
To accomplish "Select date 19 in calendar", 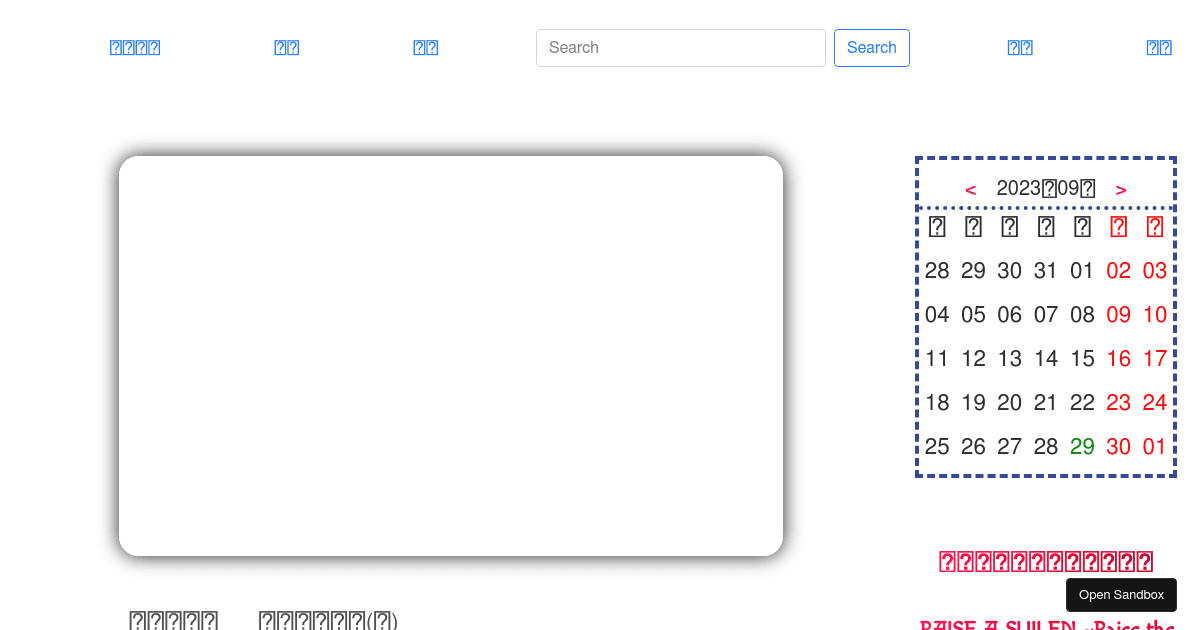I will 973,403.
